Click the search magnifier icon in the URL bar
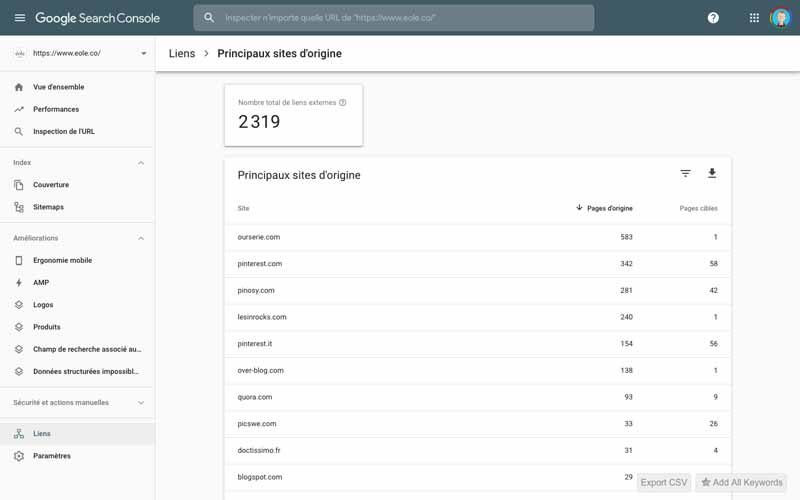 pyautogui.click(x=209, y=18)
